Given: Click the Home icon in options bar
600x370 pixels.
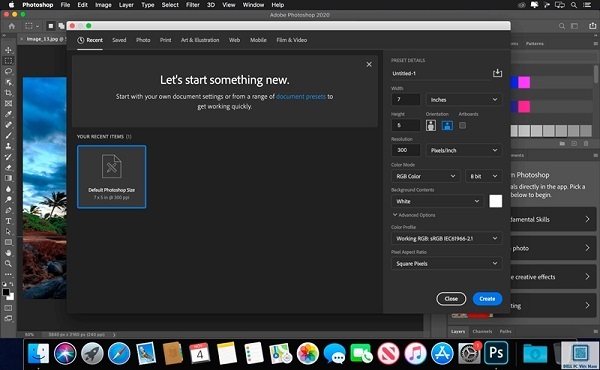Looking at the screenshot, I should pyautogui.click(x=12, y=26).
